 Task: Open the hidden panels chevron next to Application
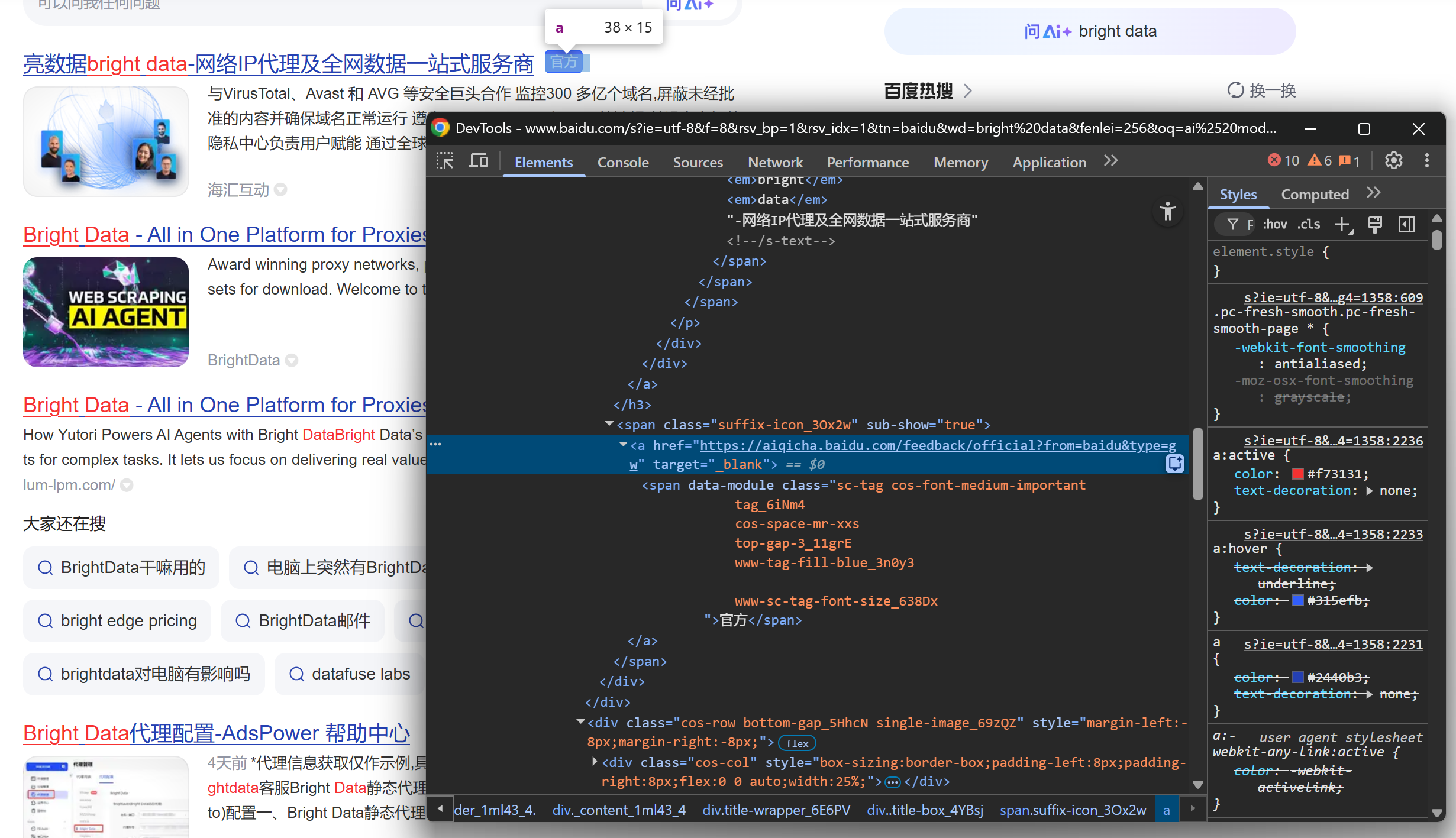coord(1110,160)
